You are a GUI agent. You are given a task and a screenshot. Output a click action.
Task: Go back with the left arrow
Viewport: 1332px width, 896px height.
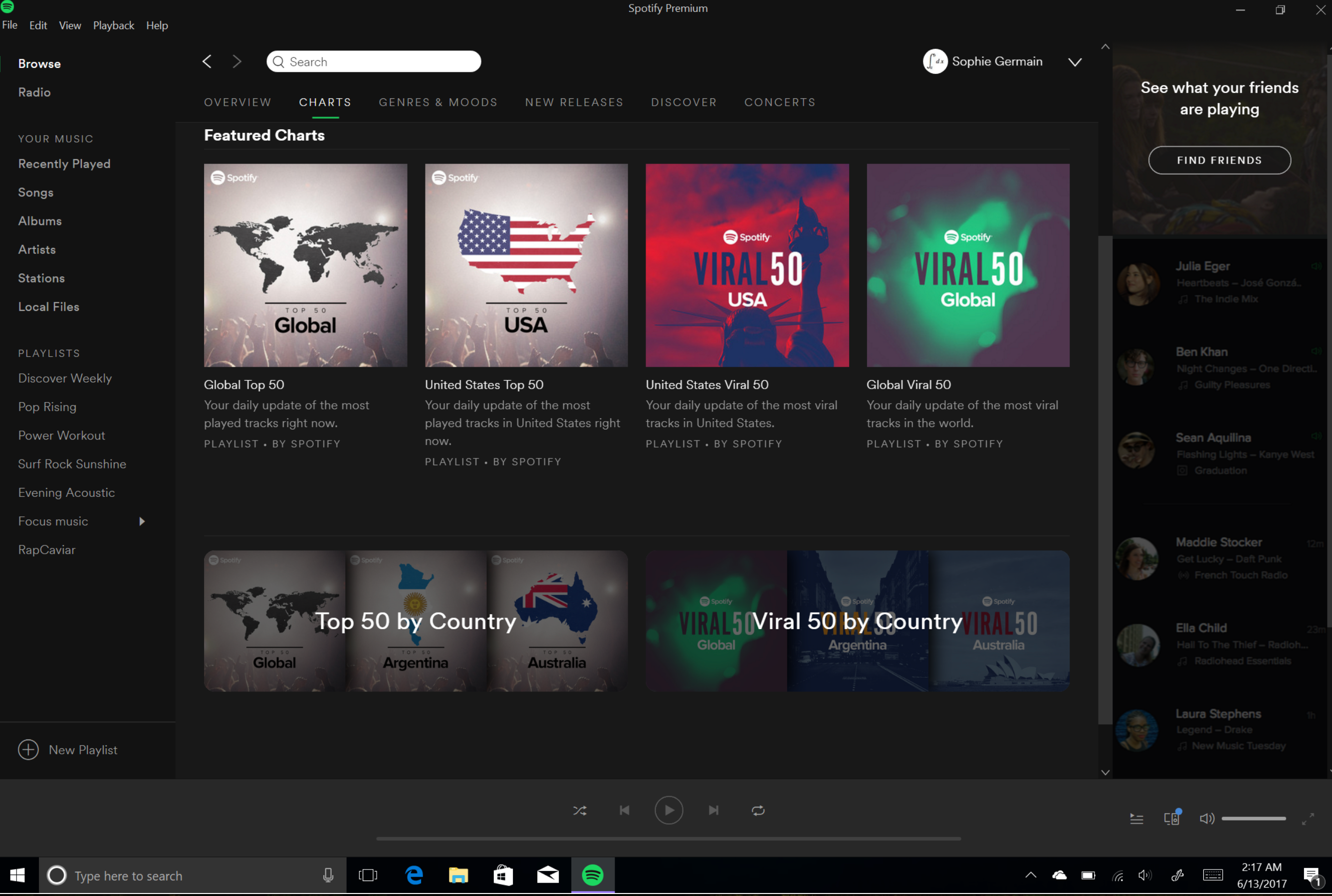(207, 61)
